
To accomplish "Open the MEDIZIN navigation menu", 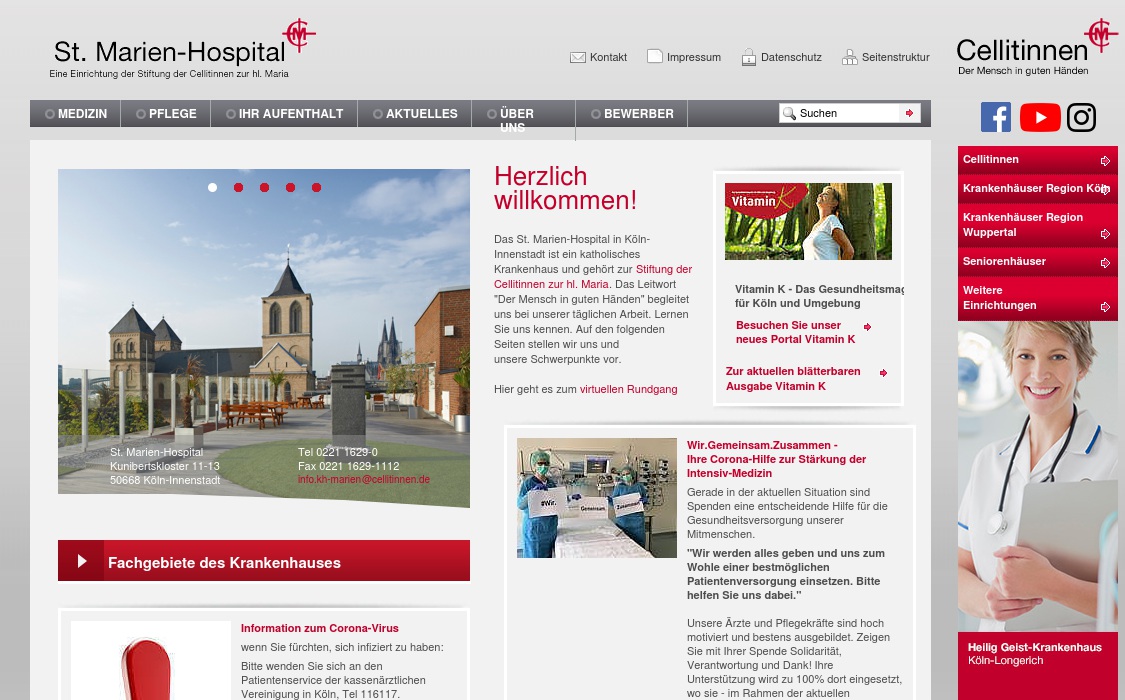I will [x=82, y=113].
